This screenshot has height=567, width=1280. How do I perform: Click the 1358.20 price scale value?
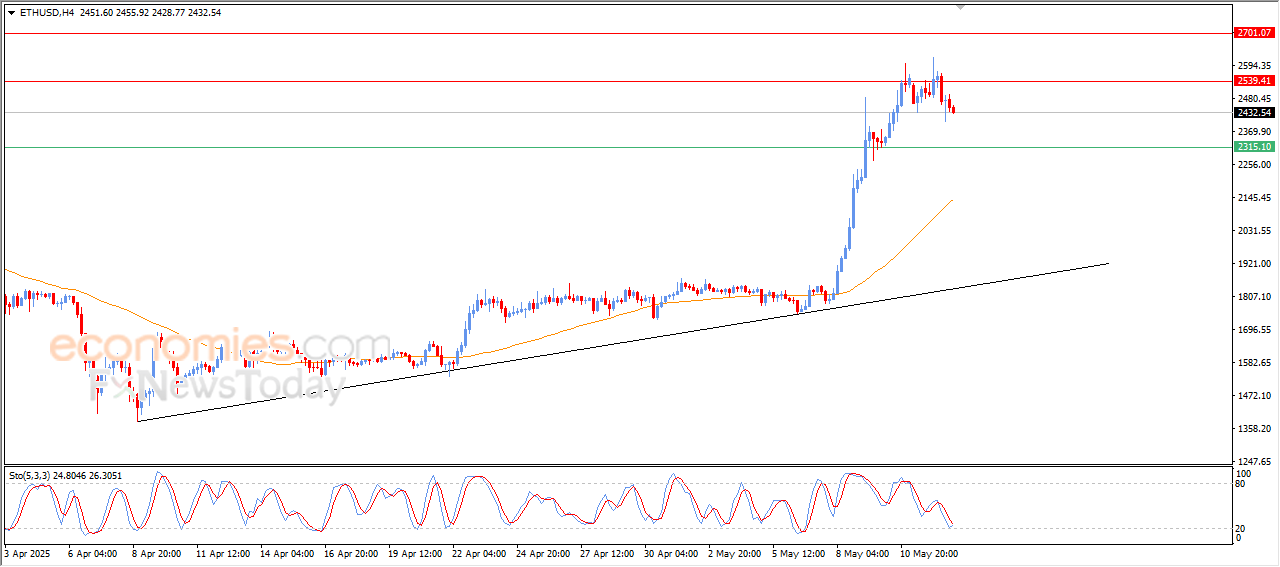(x=1254, y=429)
